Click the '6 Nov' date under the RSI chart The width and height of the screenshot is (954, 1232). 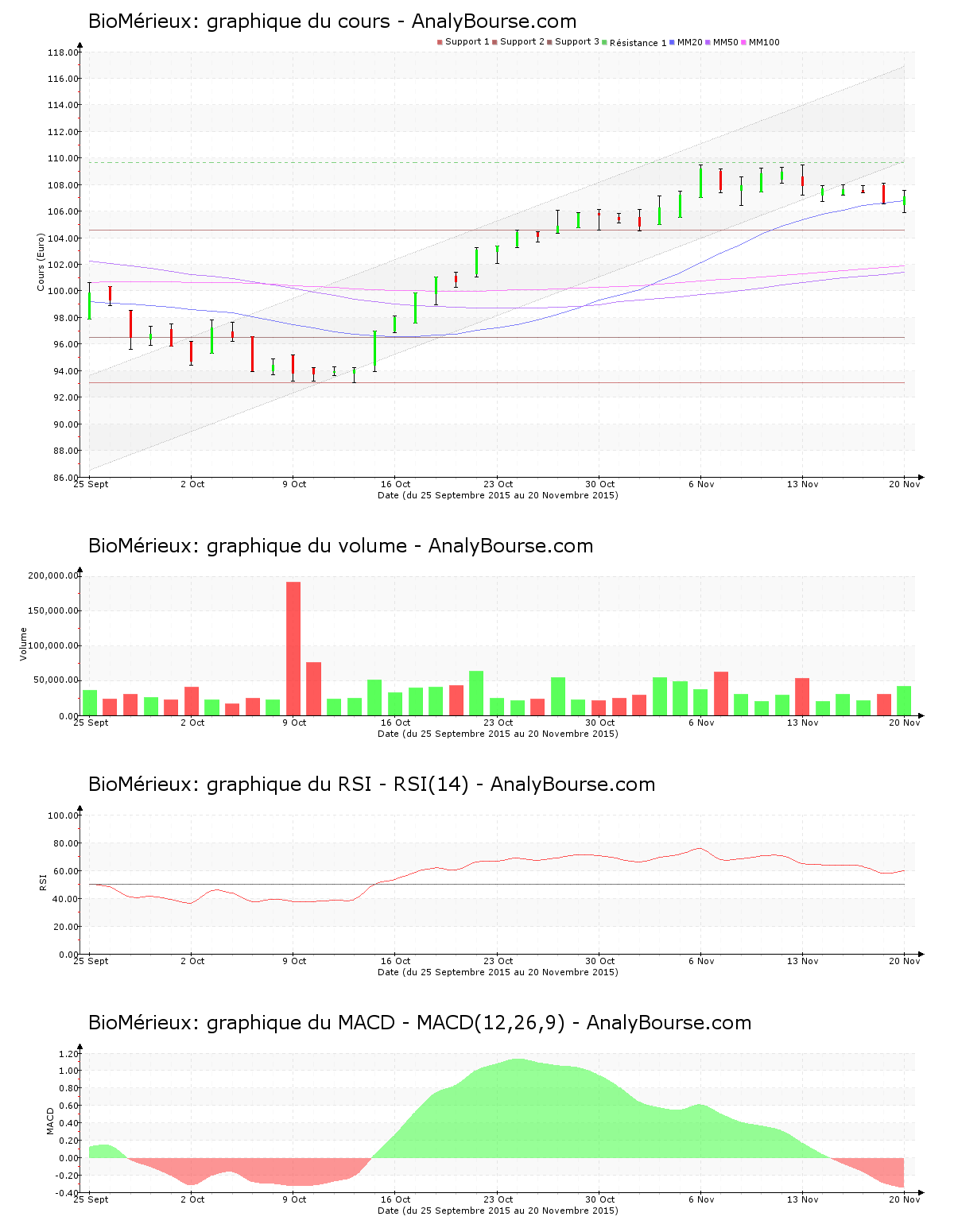coord(701,961)
